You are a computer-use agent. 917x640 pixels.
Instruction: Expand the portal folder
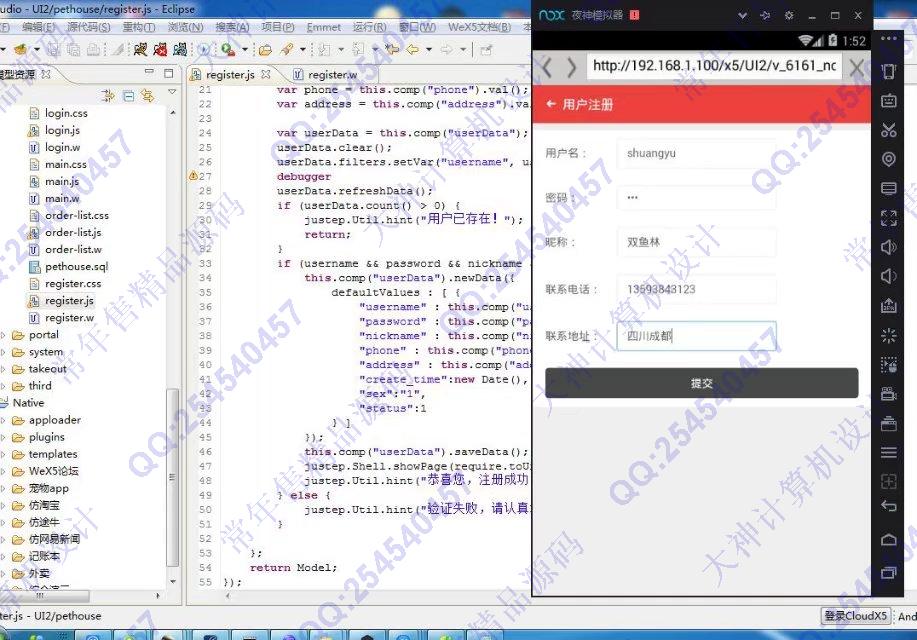click(3, 335)
